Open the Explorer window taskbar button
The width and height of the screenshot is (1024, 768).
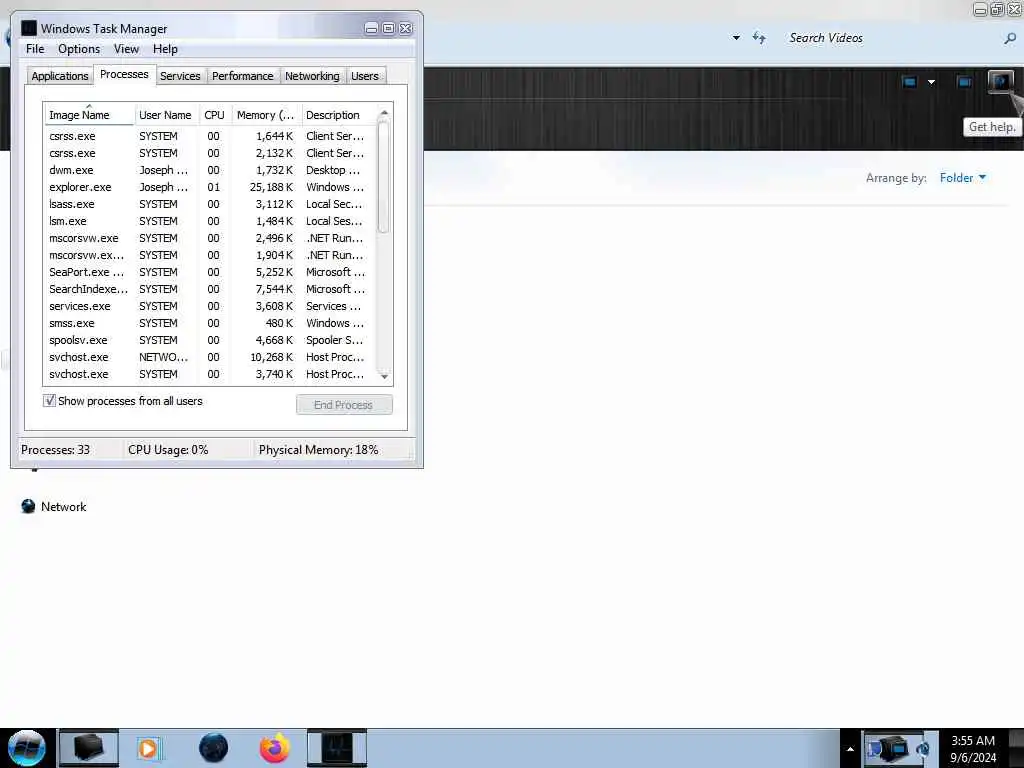click(x=89, y=748)
